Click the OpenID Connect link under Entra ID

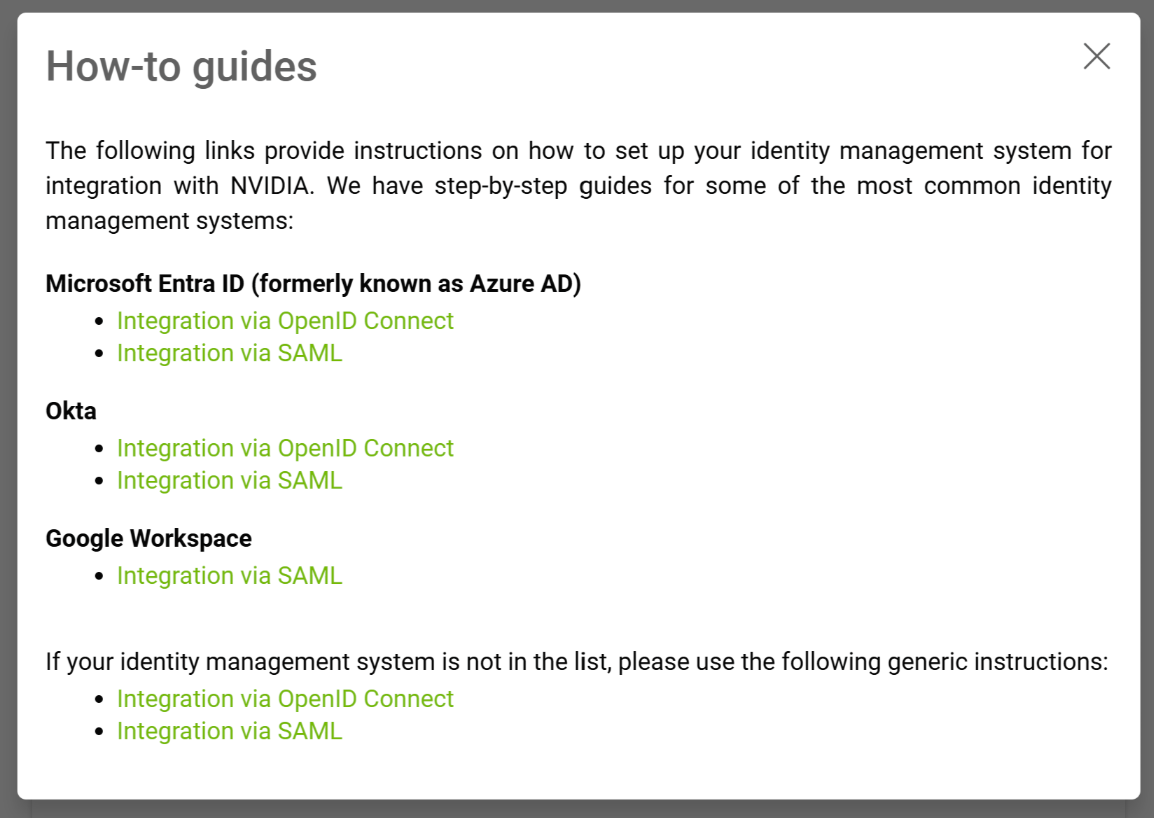(285, 321)
